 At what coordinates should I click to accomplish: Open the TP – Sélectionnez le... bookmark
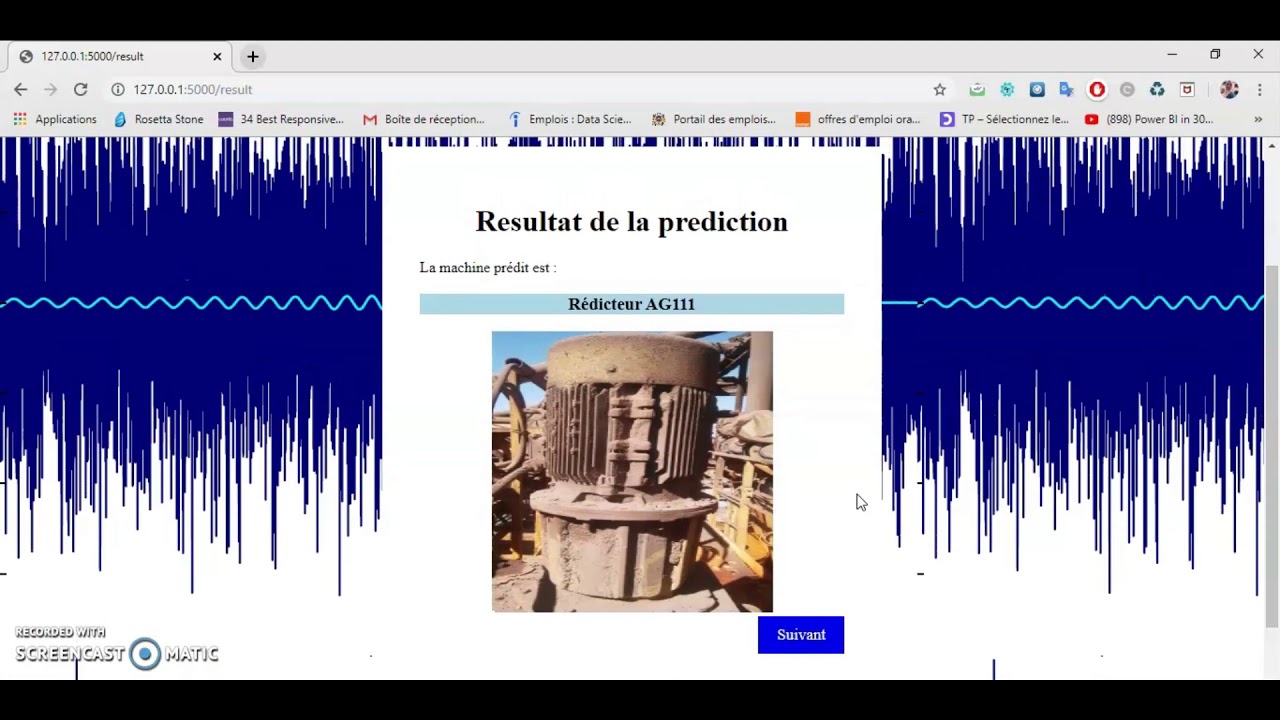pyautogui.click(x=1004, y=119)
